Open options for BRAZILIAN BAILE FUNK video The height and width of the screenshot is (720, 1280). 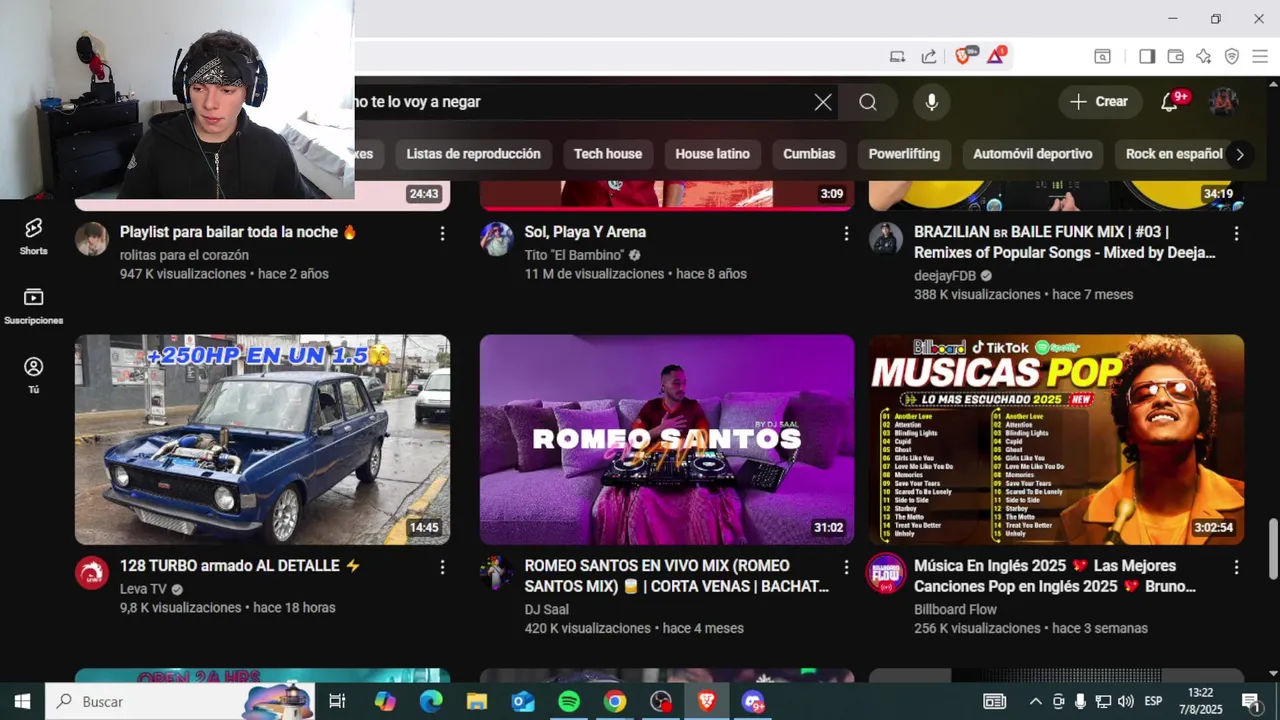[1236, 233]
